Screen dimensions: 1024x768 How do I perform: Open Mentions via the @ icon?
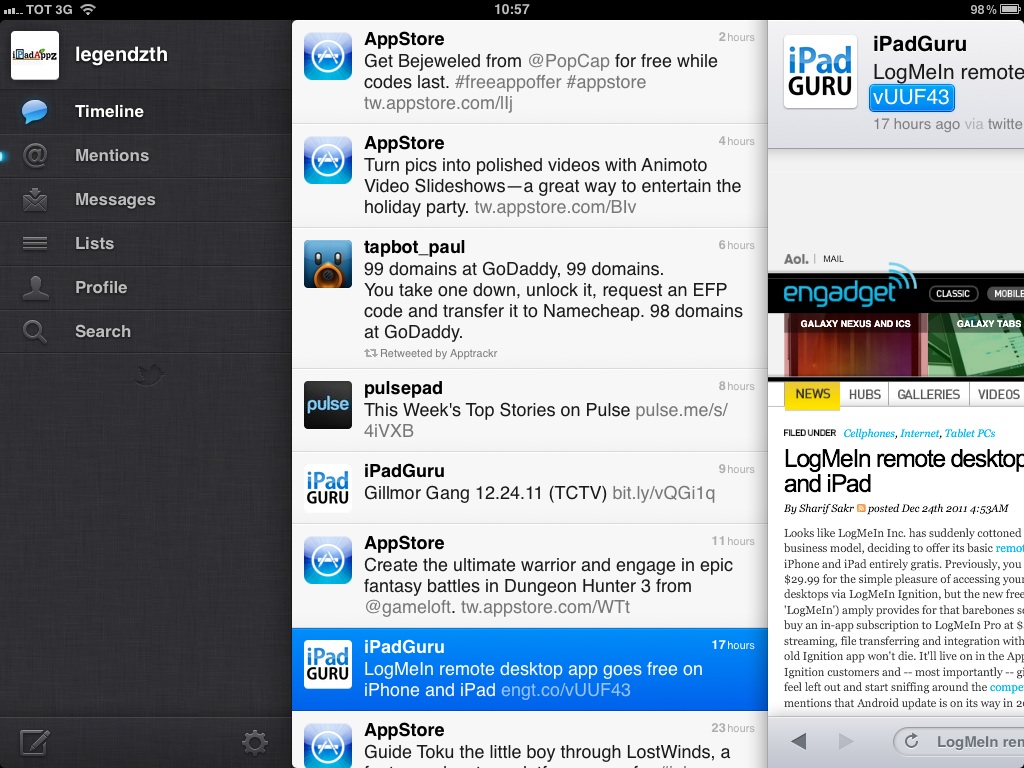35,155
